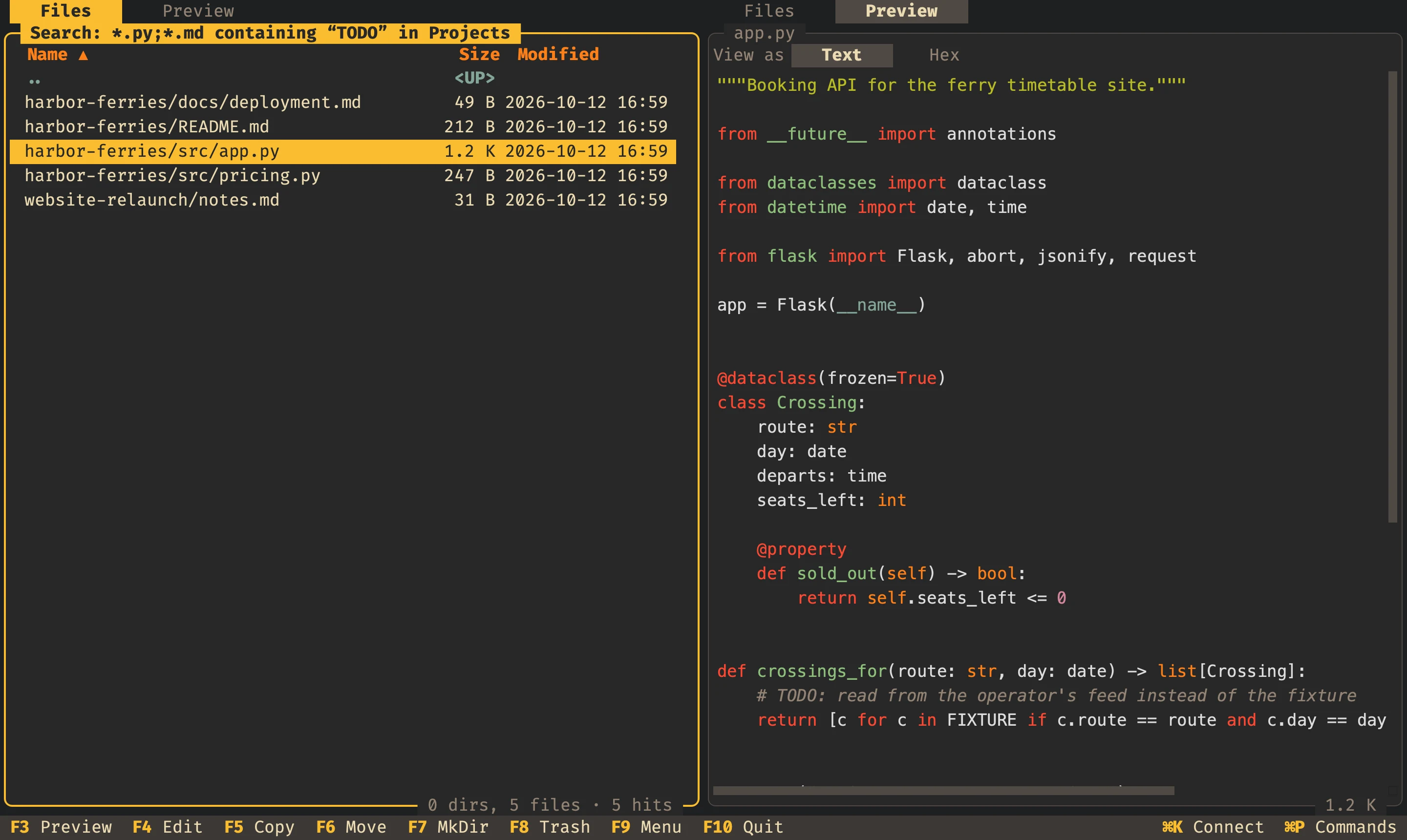
Task: Click the vertical preview scrollbar
Action: point(1392,297)
